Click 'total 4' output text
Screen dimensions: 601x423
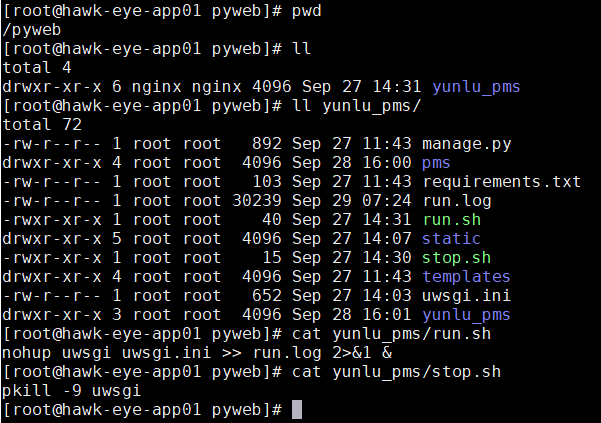coord(37,68)
